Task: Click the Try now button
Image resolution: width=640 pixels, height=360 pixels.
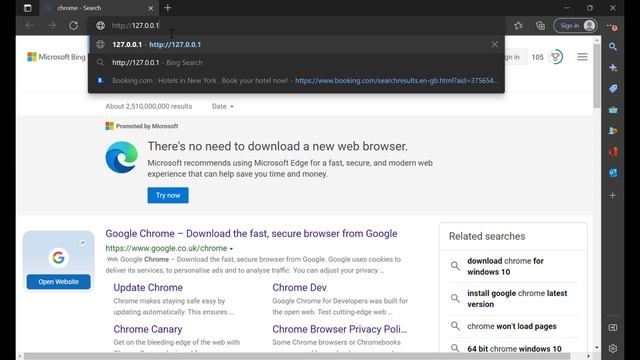Action: [168, 195]
